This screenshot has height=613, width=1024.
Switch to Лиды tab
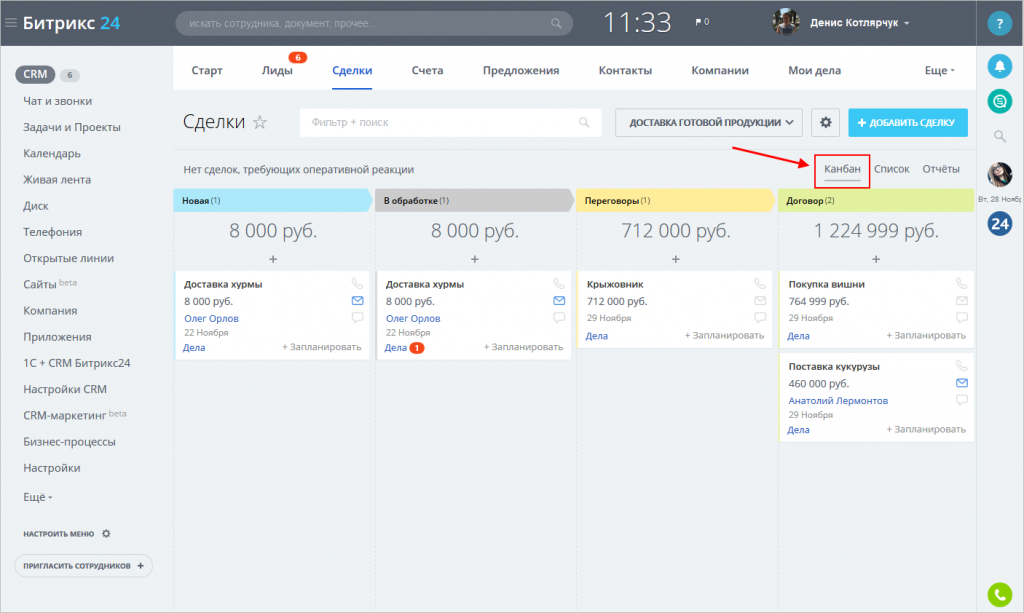[277, 70]
